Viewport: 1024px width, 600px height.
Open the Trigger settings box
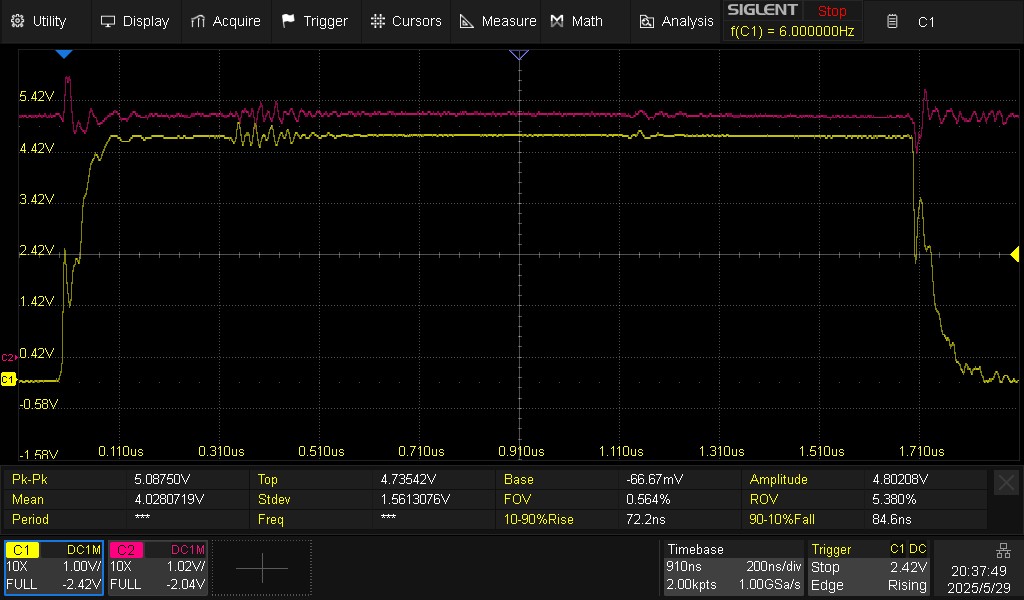pyautogui.click(x=869, y=567)
